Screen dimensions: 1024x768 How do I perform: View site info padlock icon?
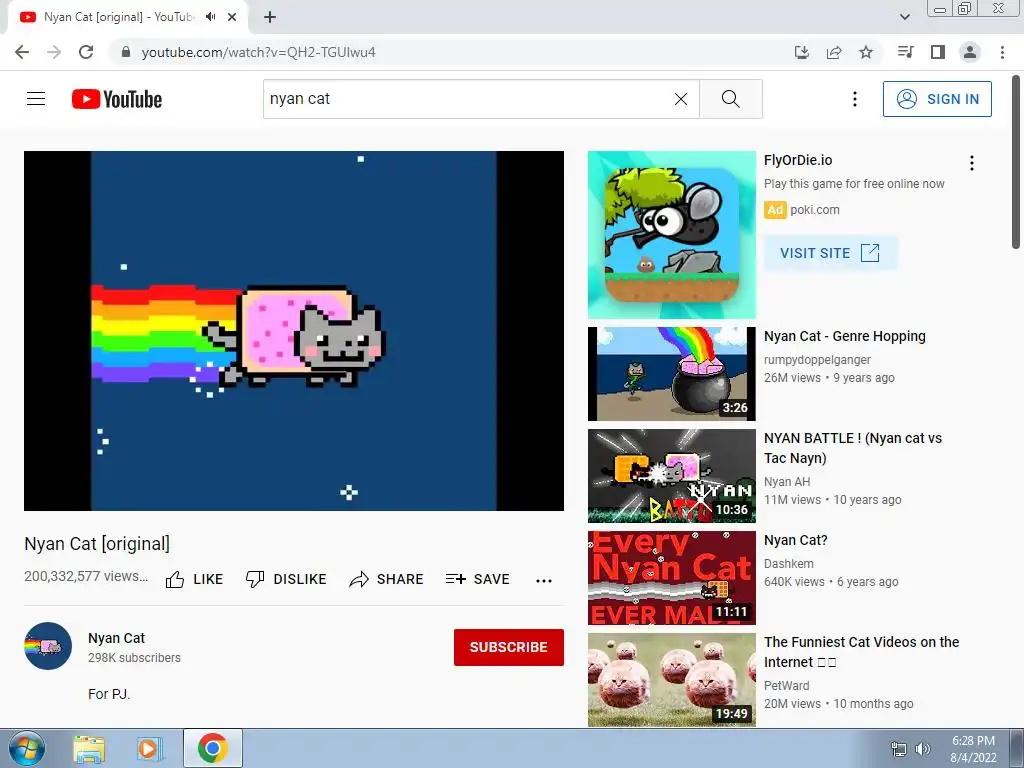pos(126,52)
